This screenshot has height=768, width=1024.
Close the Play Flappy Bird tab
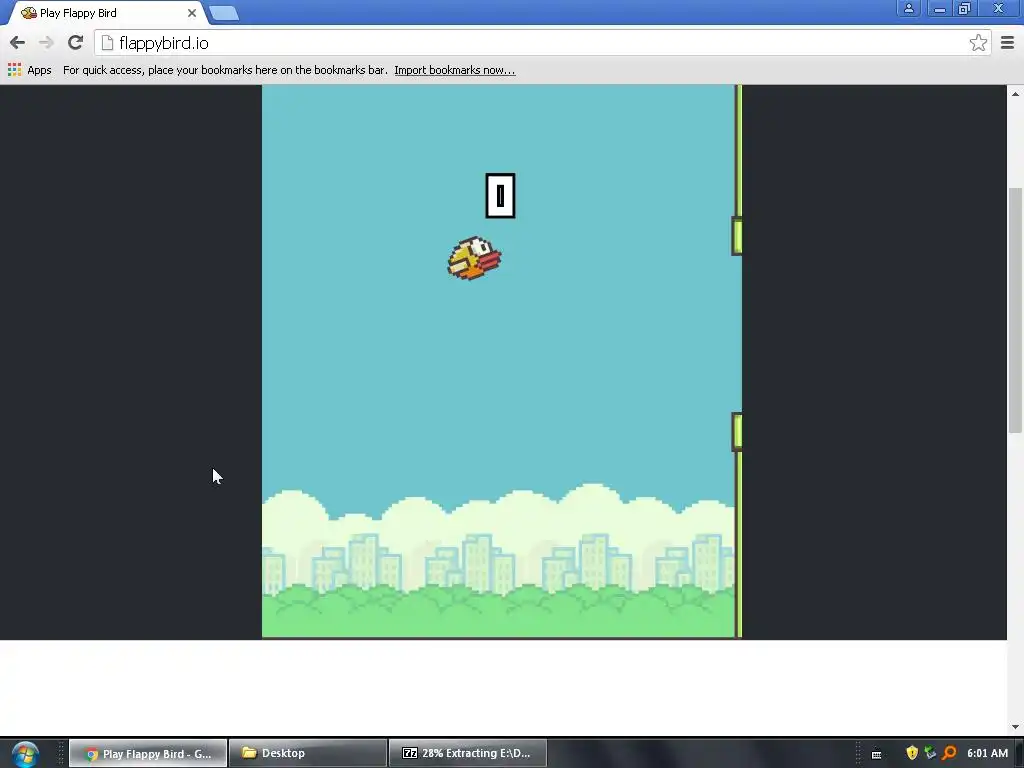pos(191,12)
